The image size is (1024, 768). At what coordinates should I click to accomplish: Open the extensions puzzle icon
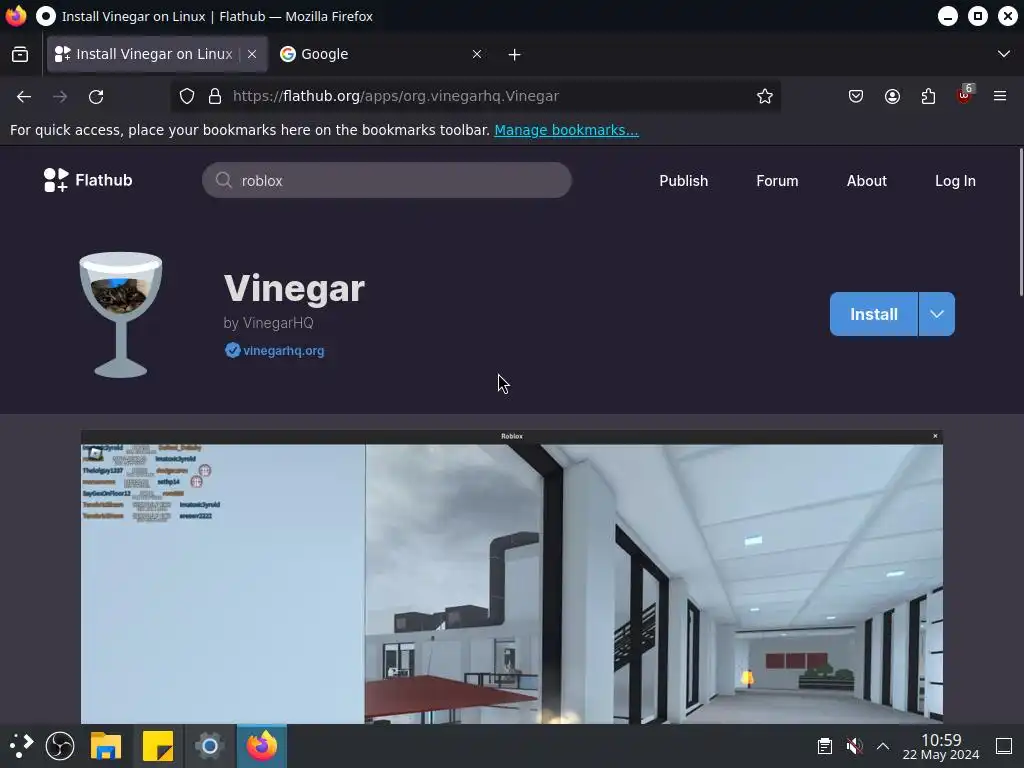point(928,97)
